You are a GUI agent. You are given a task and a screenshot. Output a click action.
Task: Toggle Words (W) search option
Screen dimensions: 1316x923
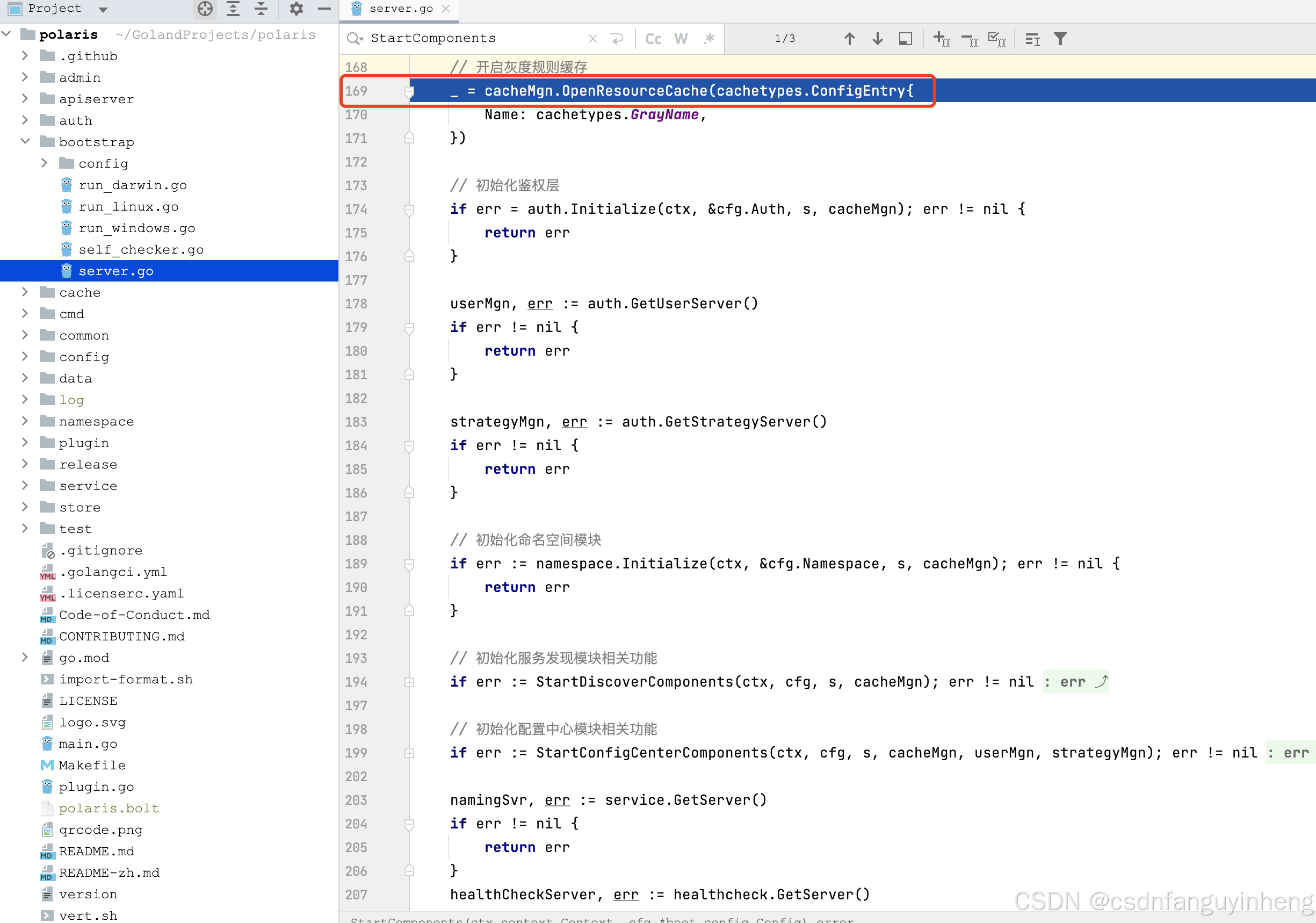[x=681, y=38]
